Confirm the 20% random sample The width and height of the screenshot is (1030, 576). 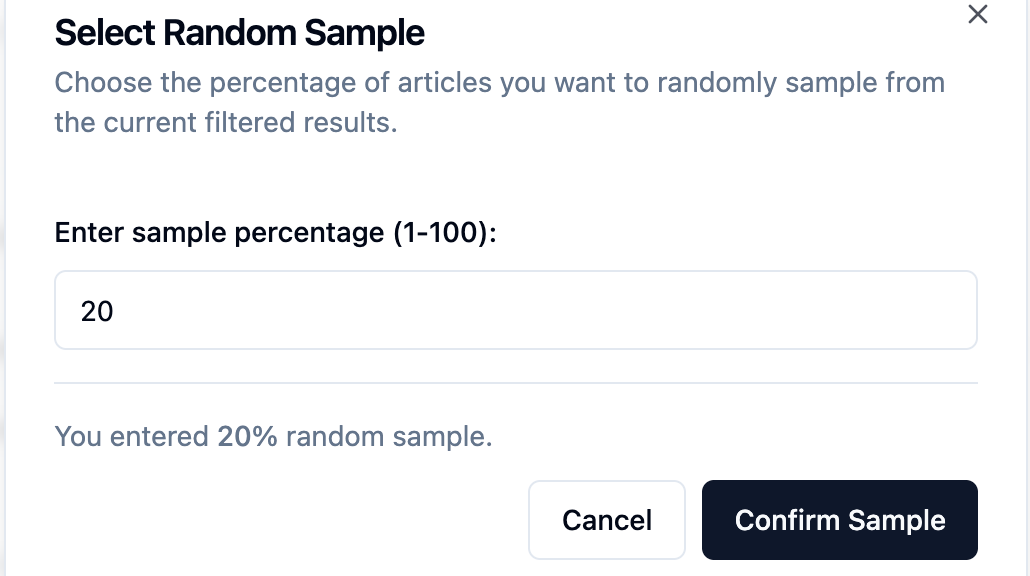point(839,520)
